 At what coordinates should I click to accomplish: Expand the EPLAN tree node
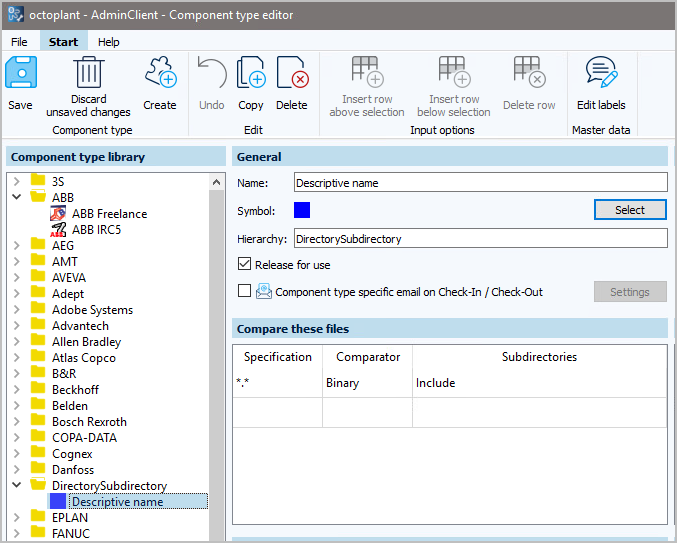(x=16, y=517)
